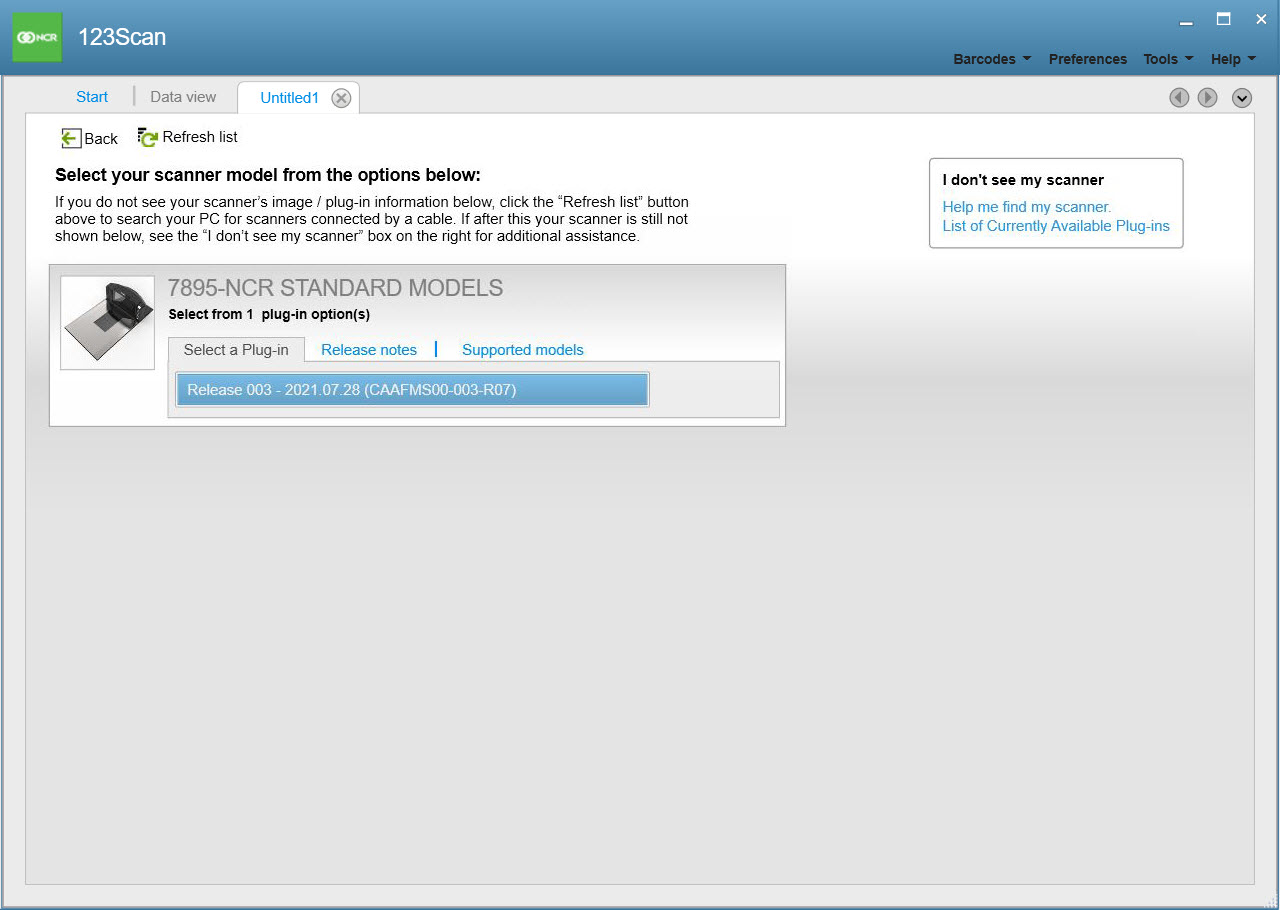Open List of Currently Available Plug-ins

pos(1056,226)
